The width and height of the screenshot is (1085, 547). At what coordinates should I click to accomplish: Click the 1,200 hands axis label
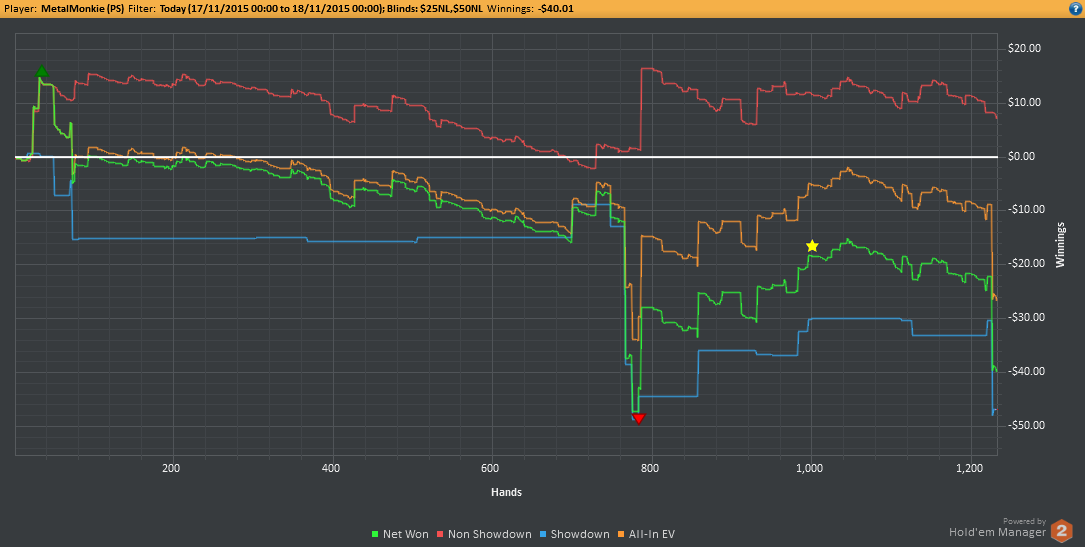(x=971, y=467)
